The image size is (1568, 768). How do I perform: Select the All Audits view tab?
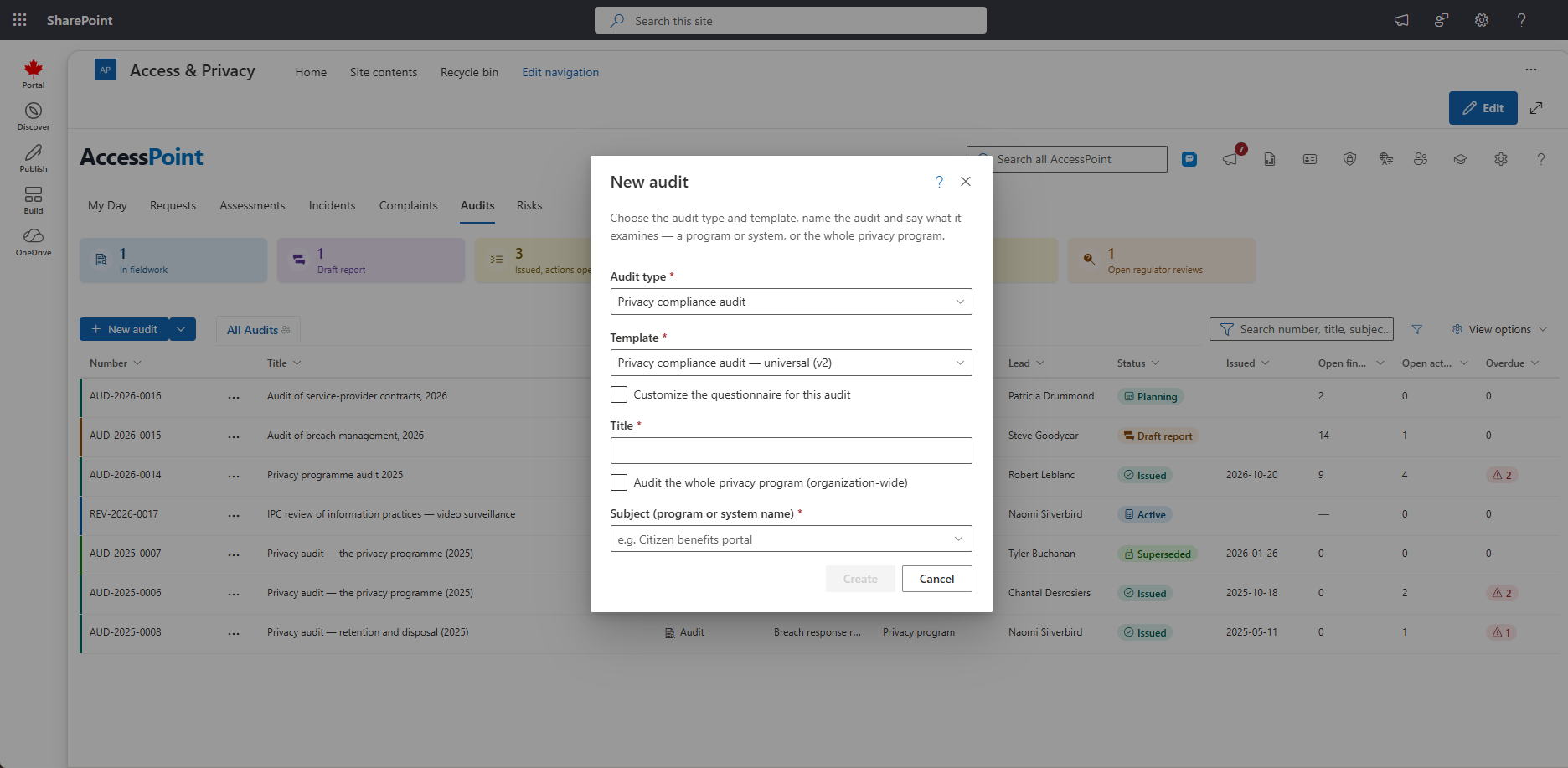click(x=258, y=330)
